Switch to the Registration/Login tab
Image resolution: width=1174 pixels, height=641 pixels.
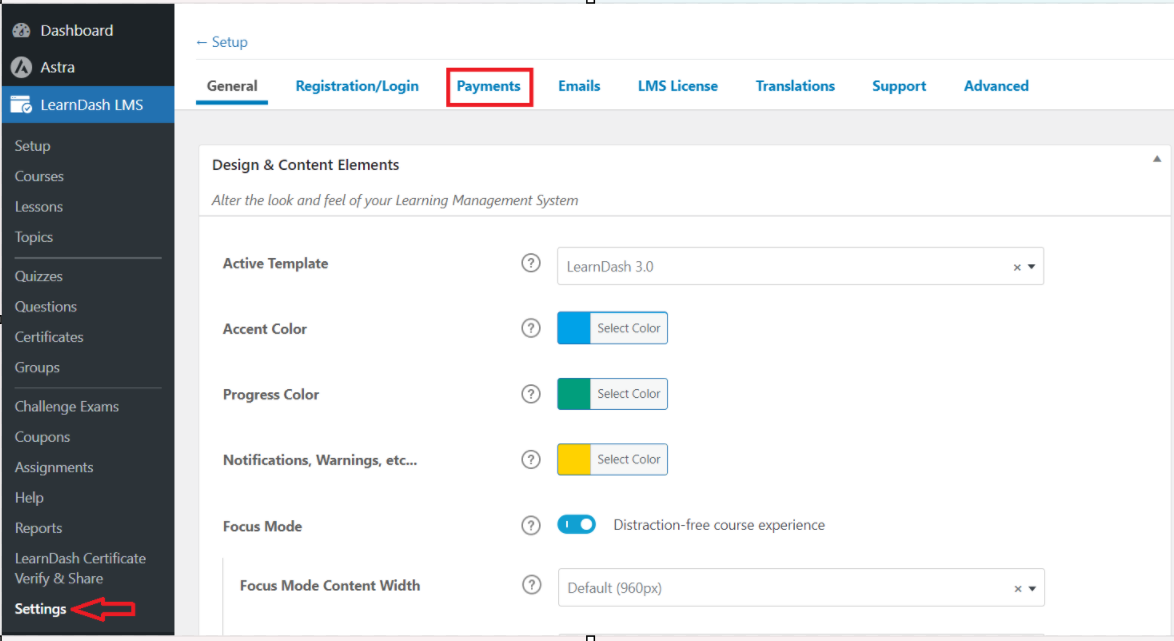click(x=357, y=86)
